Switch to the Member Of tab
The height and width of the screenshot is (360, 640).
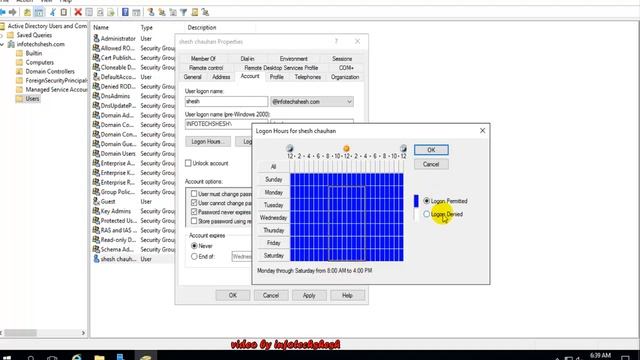click(x=203, y=59)
